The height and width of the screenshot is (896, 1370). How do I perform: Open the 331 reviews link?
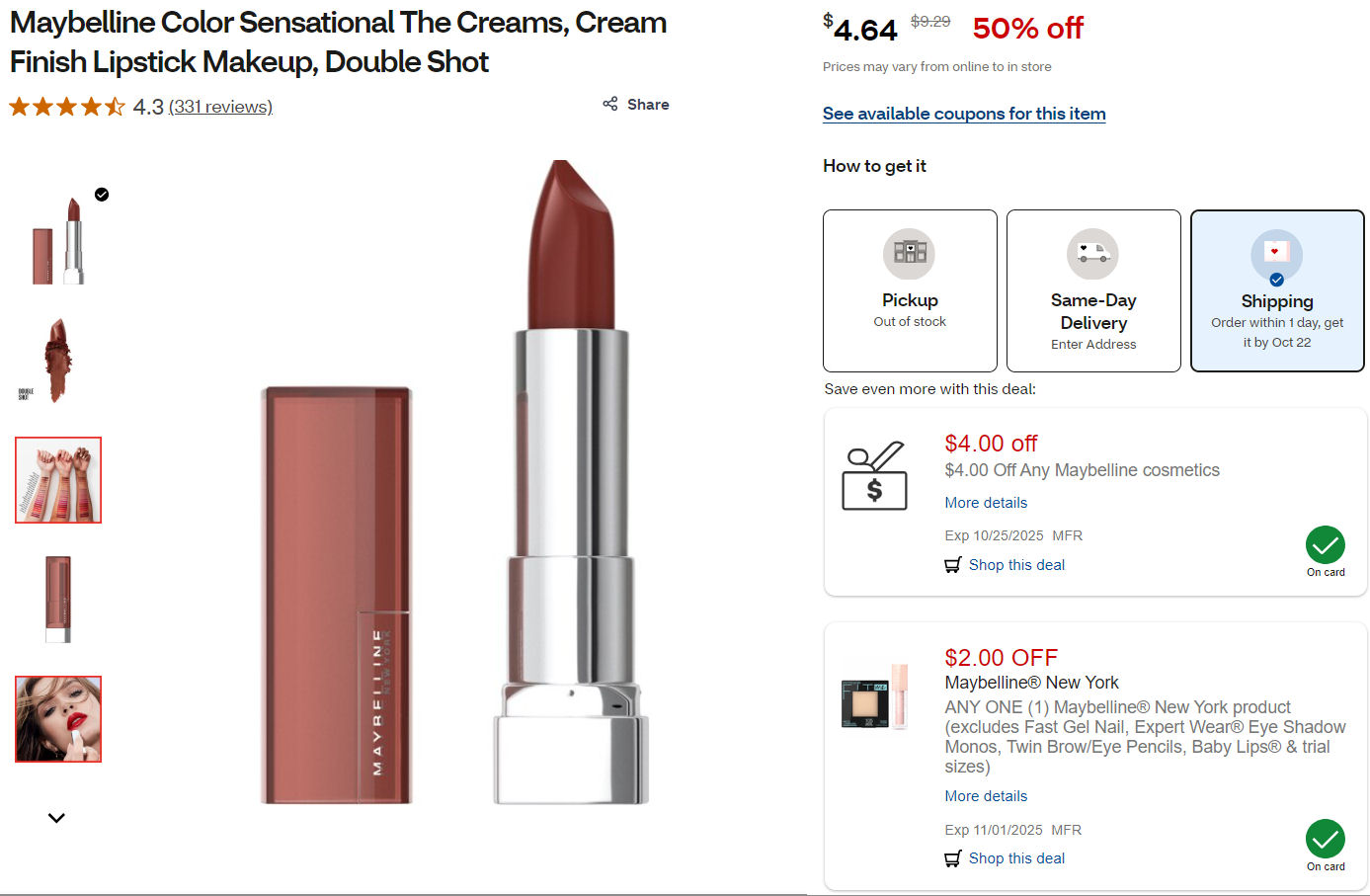pos(220,107)
